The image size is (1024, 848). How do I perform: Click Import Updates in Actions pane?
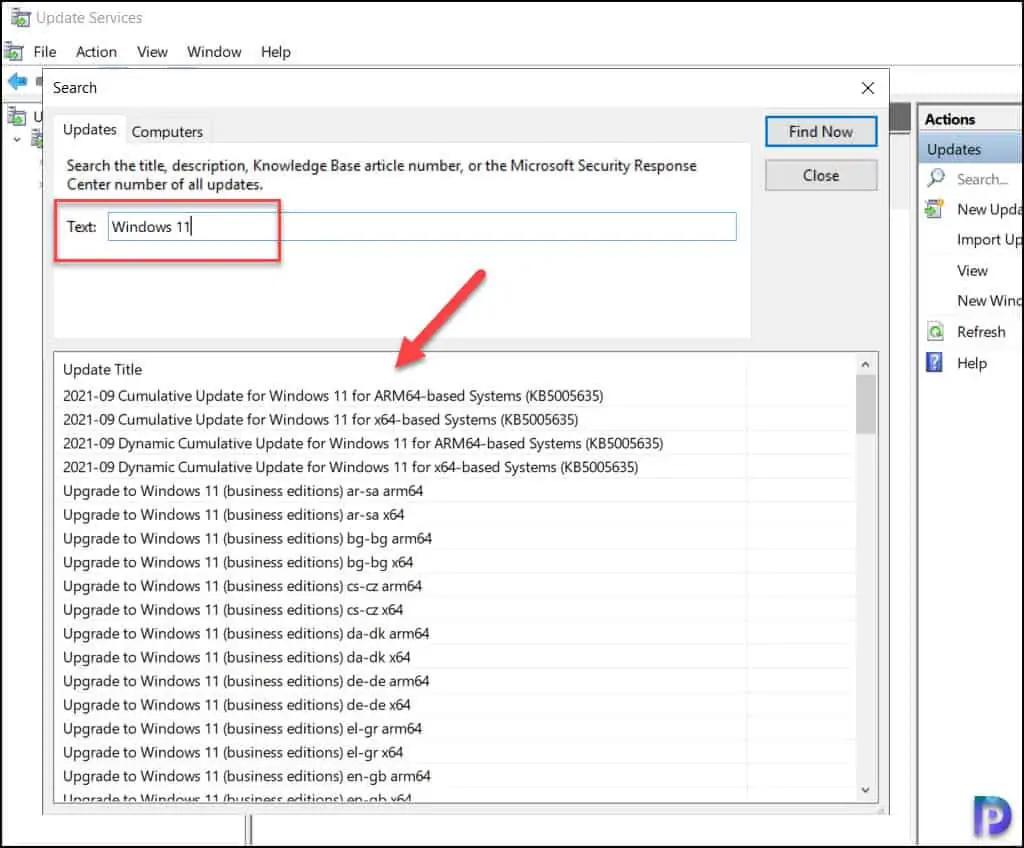click(989, 240)
